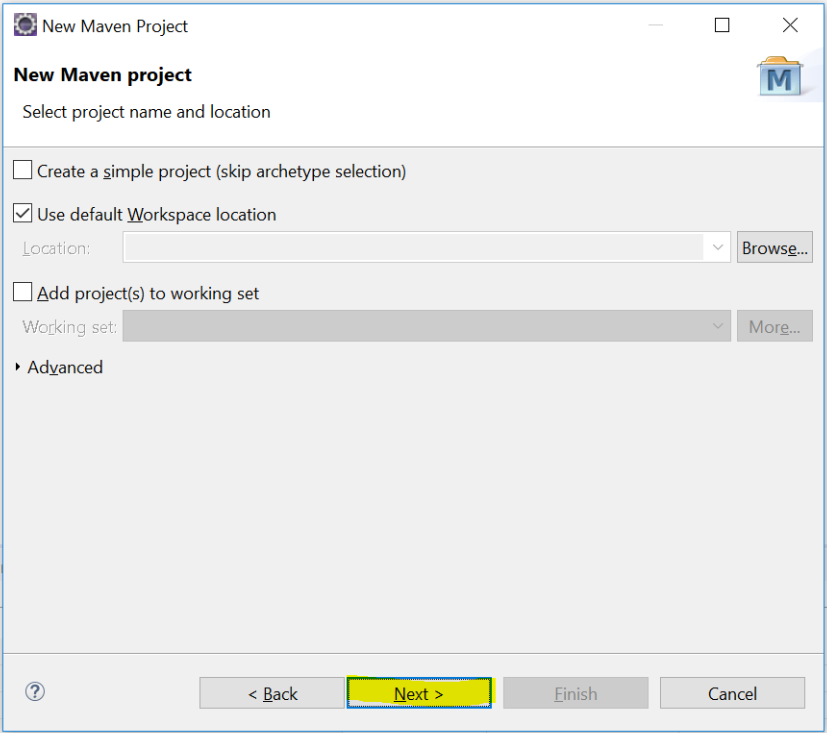Enable 'Create a simple project (skip archetype selection)'
The height and width of the screenshot is (733, 827).
(x=21, y=169)
